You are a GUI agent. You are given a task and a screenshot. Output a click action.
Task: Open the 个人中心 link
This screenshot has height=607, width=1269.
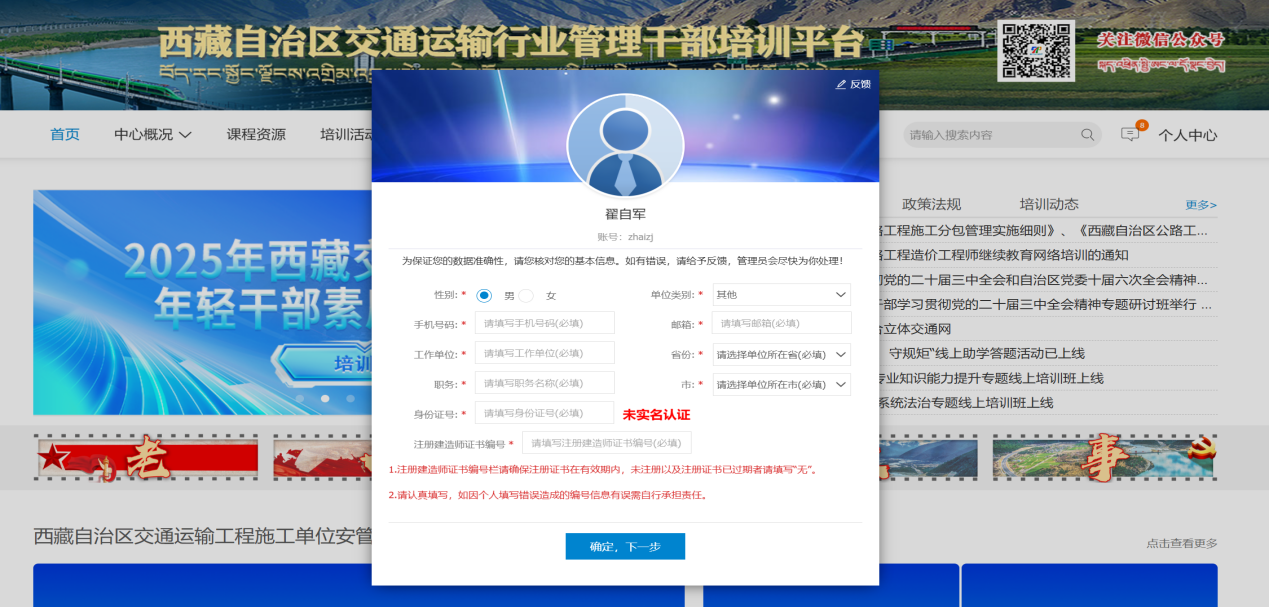click(1187, 135)
